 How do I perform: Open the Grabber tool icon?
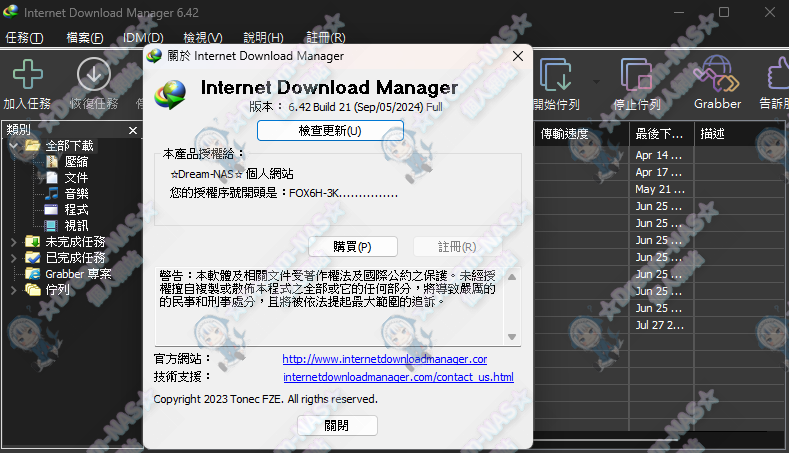coord(717,73)
